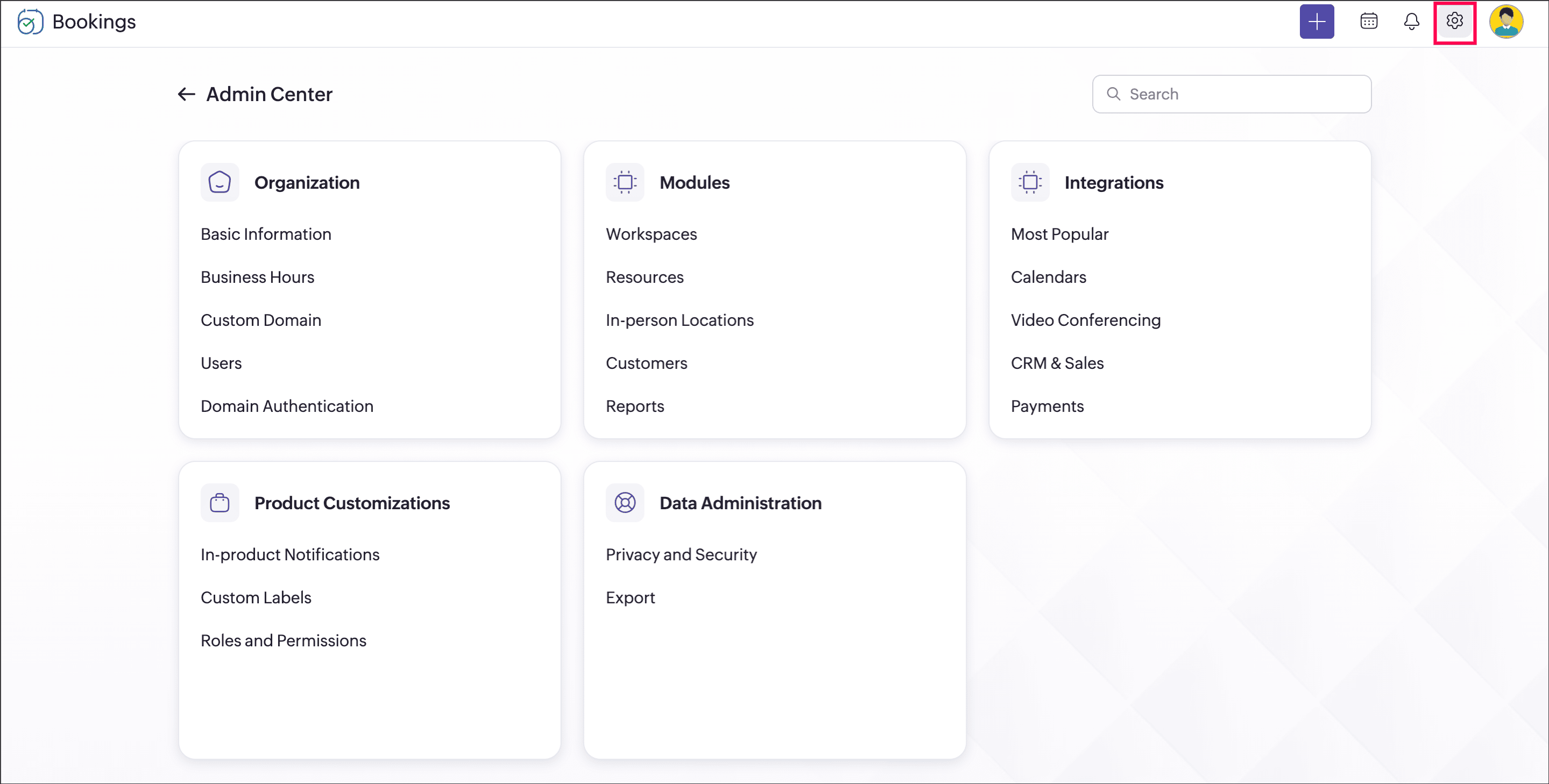Click the Integrations section icon
The height and width of the screenshot is (784, 1549).
tap(1029, 182)
